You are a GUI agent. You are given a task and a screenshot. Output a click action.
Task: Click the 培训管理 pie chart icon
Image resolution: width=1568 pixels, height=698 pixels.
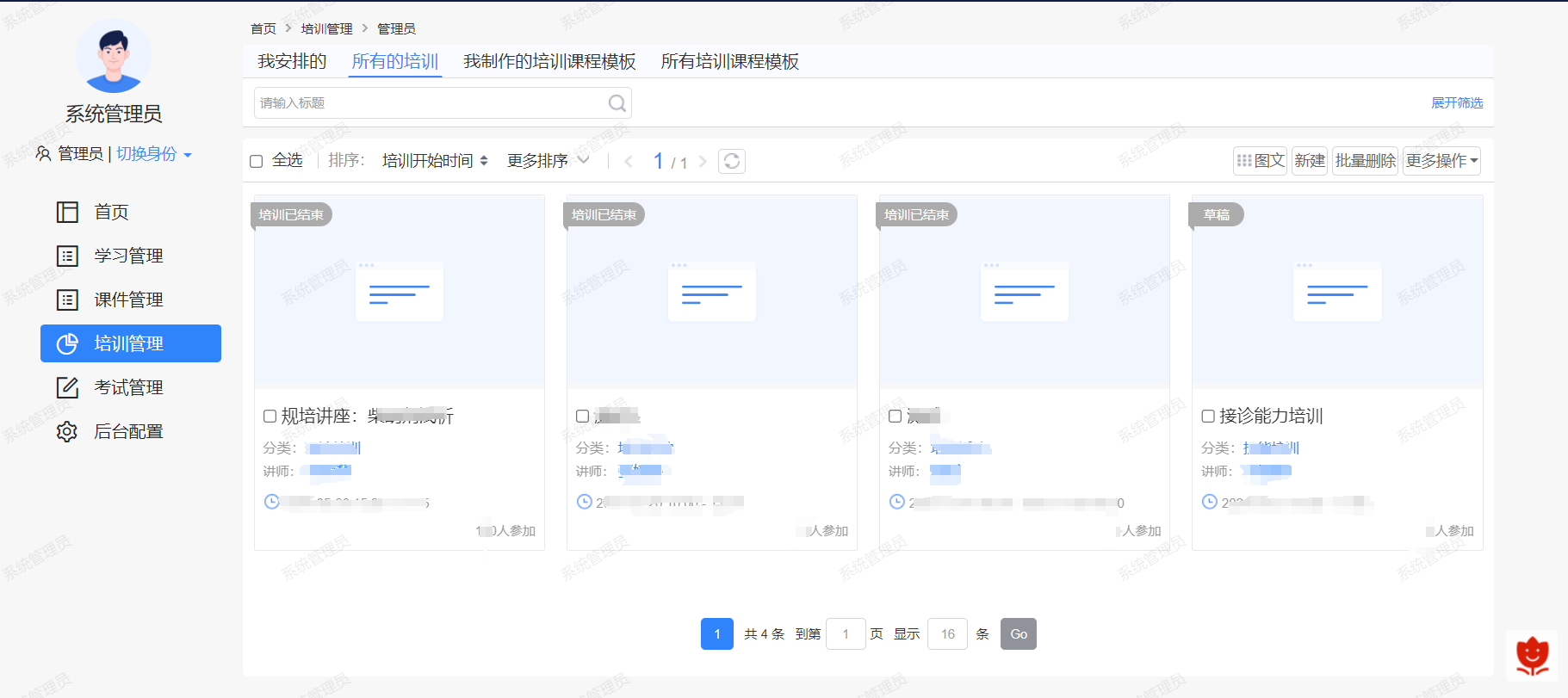67,343
